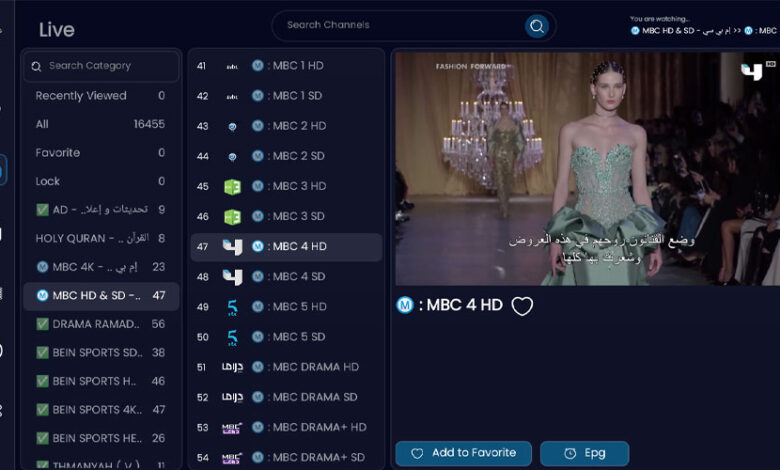Click the MBC DRAMA HD channel logo
Viewport: 780px width, 470px height.
pyautogui.click(x=232, y=367)
